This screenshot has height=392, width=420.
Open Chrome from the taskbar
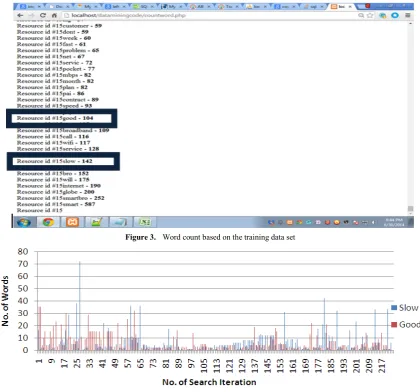[x=48, y=222]
